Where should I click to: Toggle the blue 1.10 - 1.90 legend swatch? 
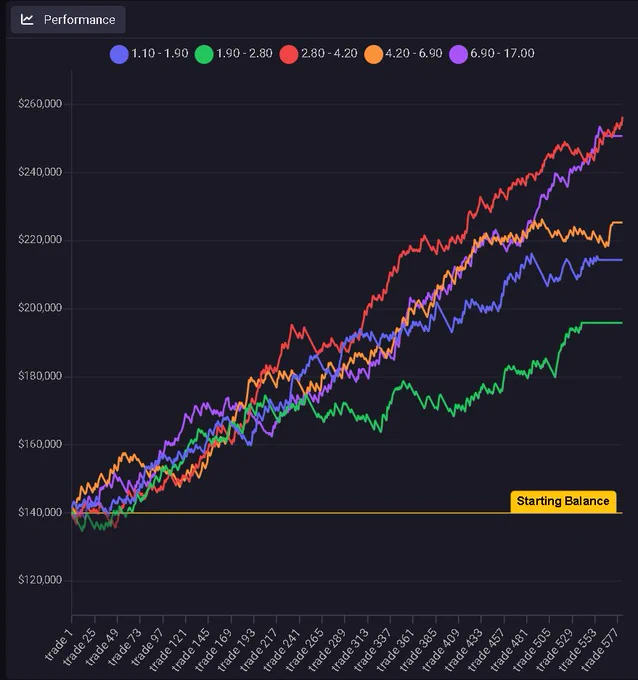119,54
